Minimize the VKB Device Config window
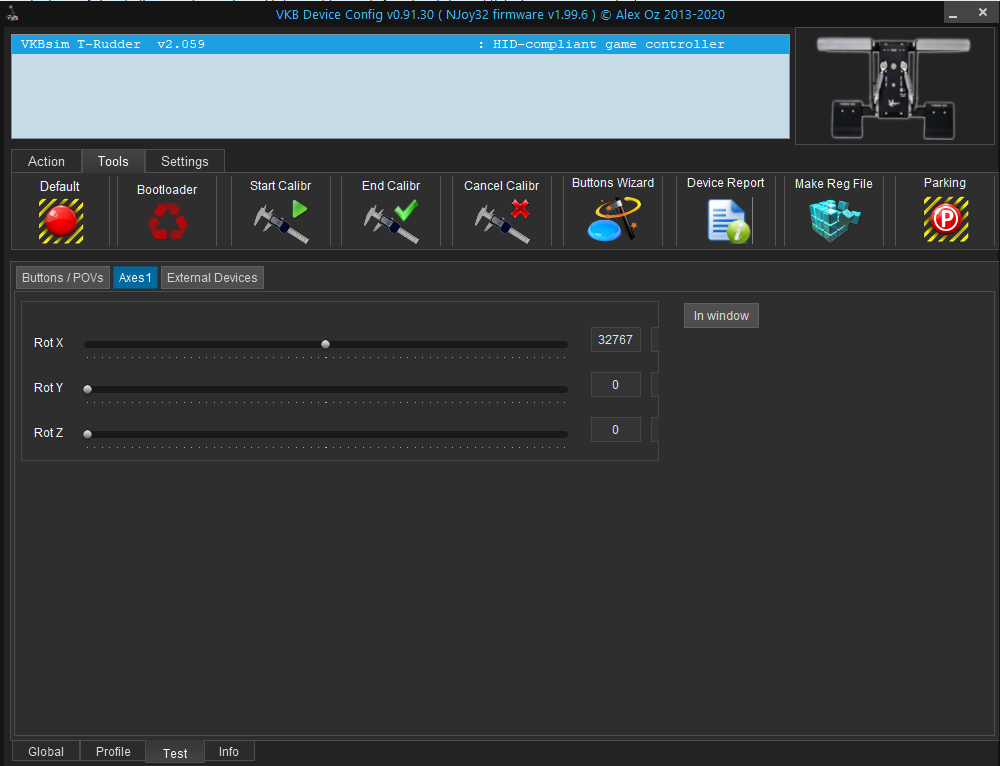The width and height of the screenshot is (1000, 766). pyautogui.click(x=953, y=14)
